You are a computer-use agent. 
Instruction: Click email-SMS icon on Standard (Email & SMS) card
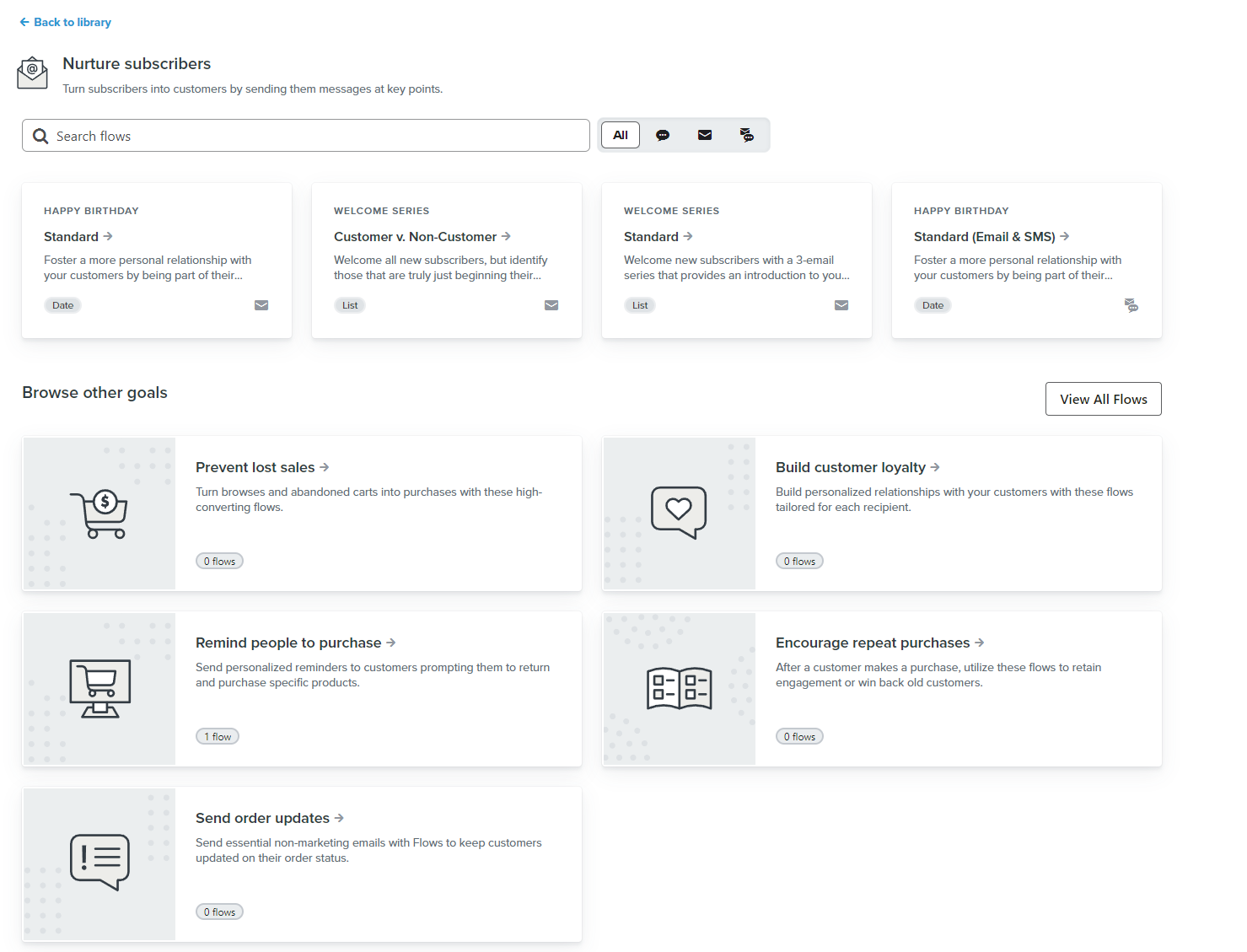pyautogui.click(x=1131, y=305)
